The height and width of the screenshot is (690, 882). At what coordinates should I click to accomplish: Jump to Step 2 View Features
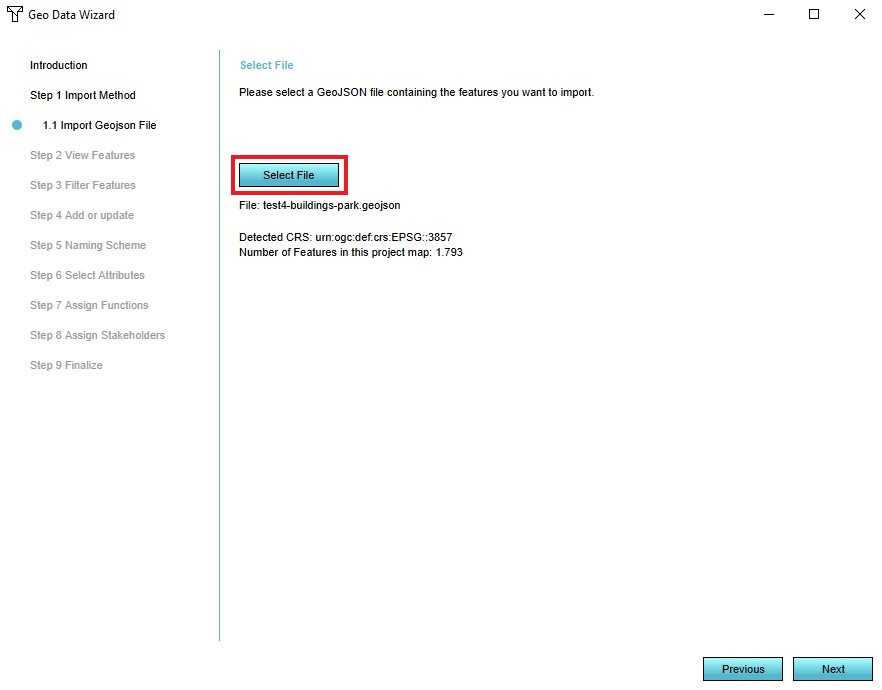point(82,155)
